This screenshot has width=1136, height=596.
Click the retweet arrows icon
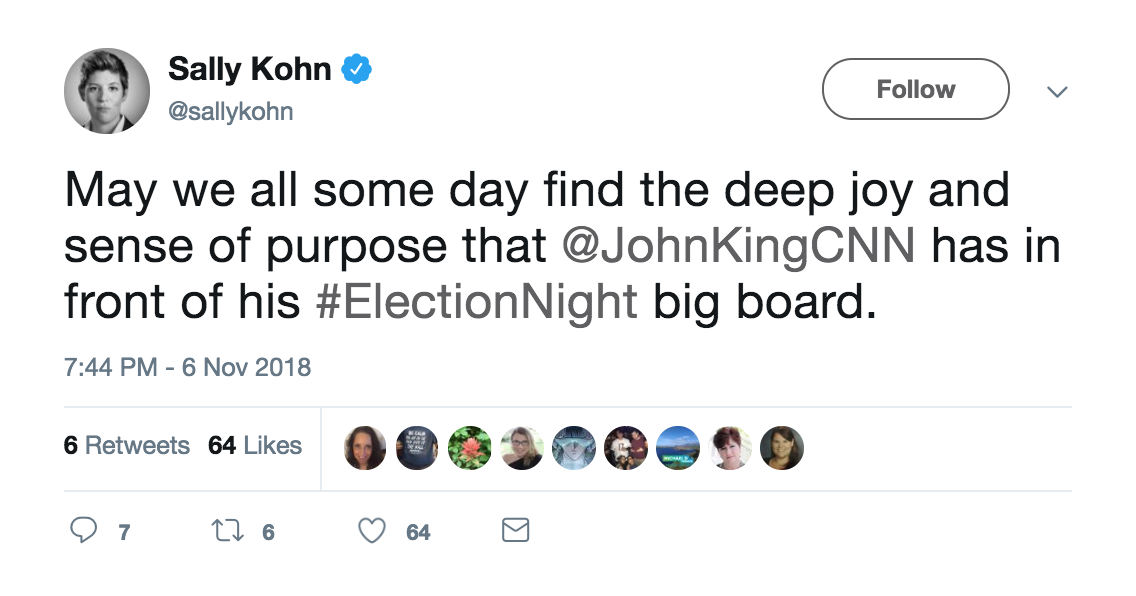coord(231,531)
